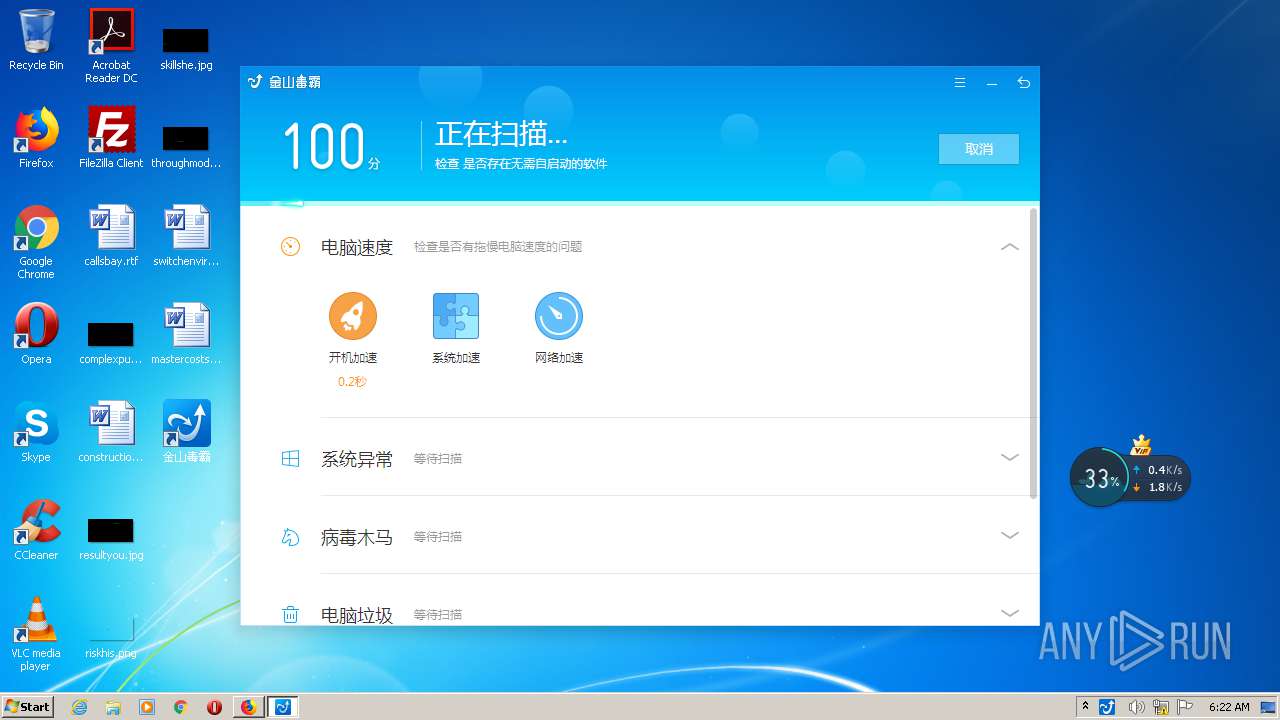Click Opera icon in taskbar
Screen dimensions: 1280x720
214,707
